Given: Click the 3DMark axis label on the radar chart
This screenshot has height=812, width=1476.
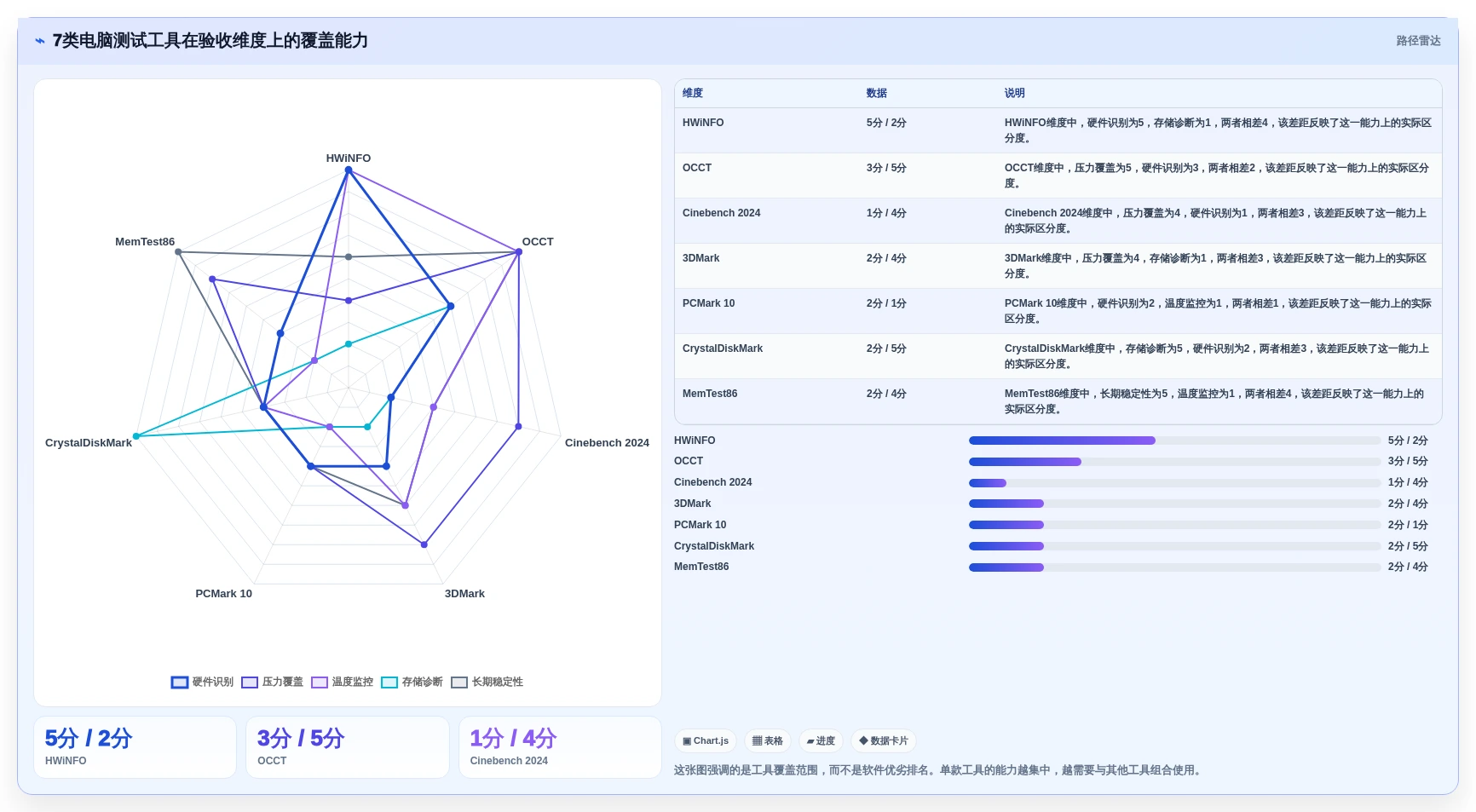Looking at the screenshot, I should tap(464, 594).
